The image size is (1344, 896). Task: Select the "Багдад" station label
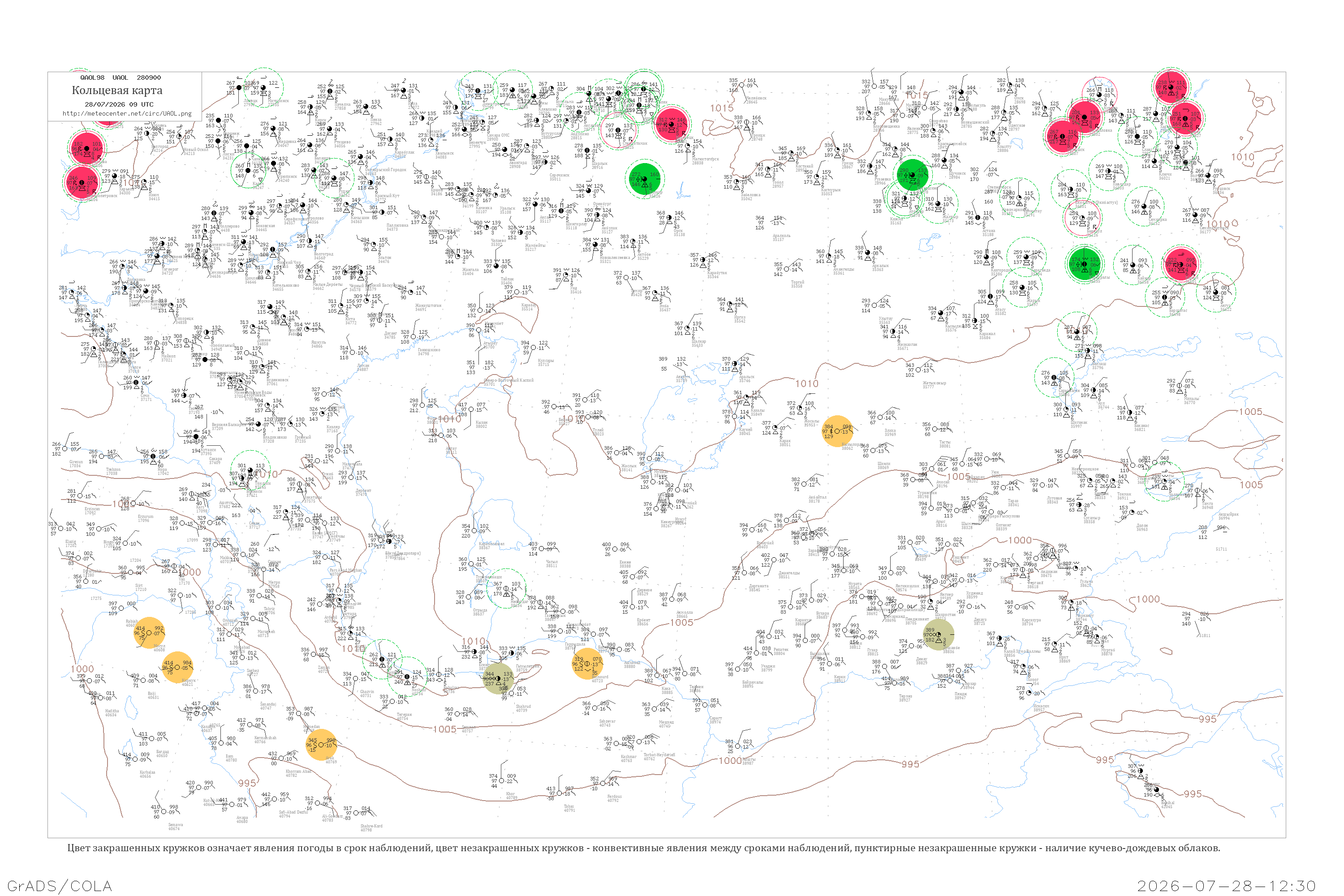coord(162,752)
